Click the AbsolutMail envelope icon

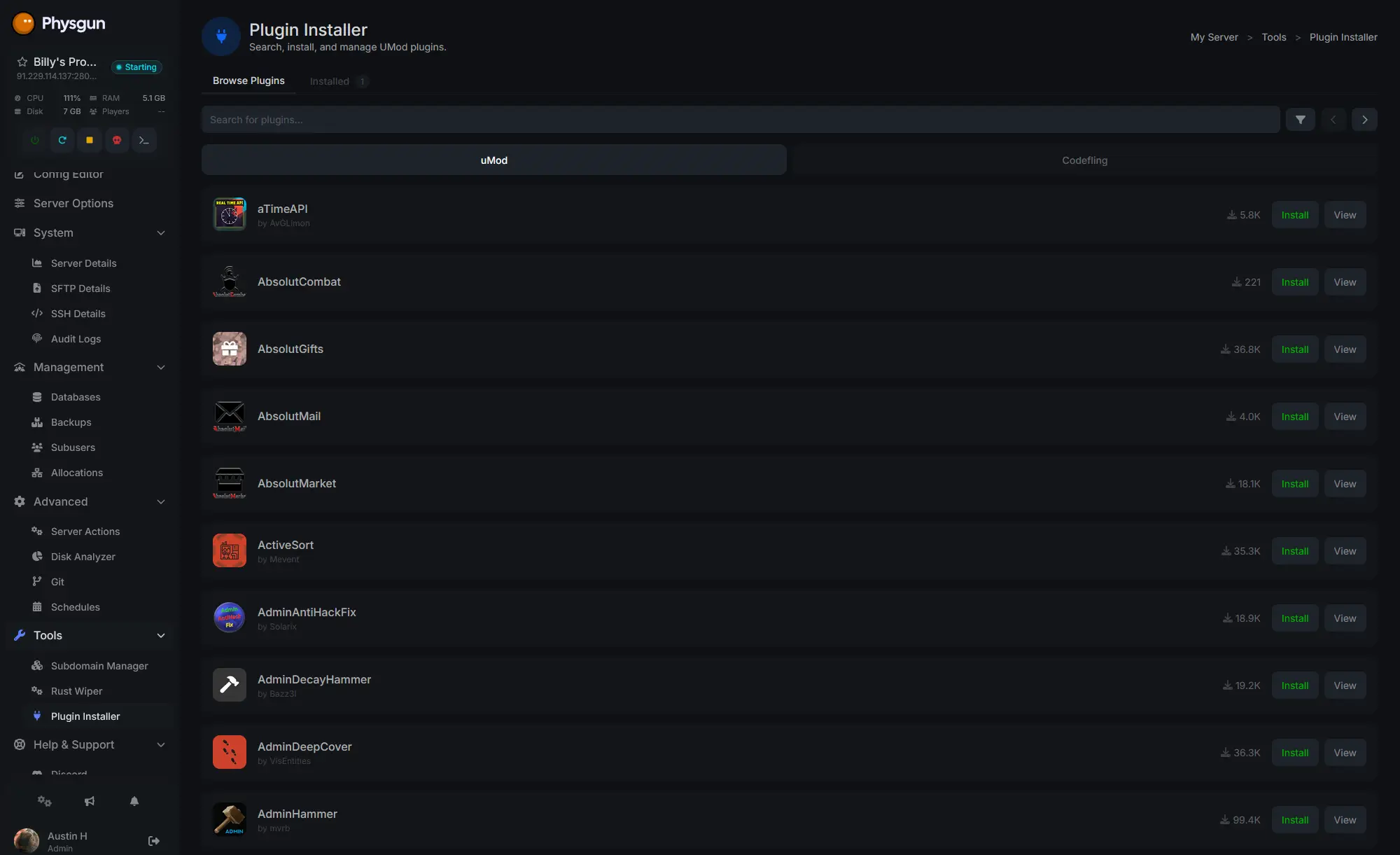[230, 416]
